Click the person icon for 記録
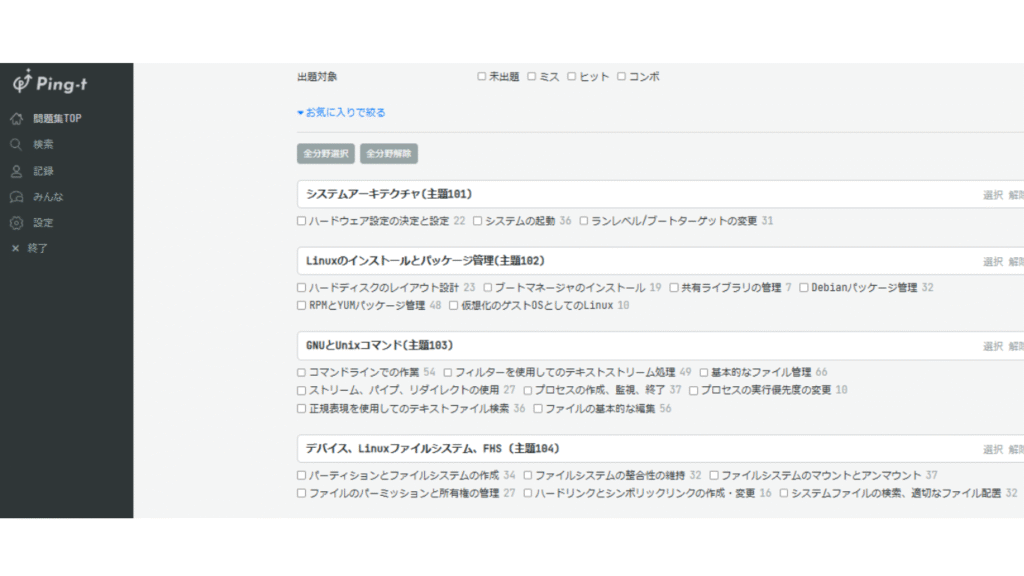The image size is (1024, 576). 16,171
